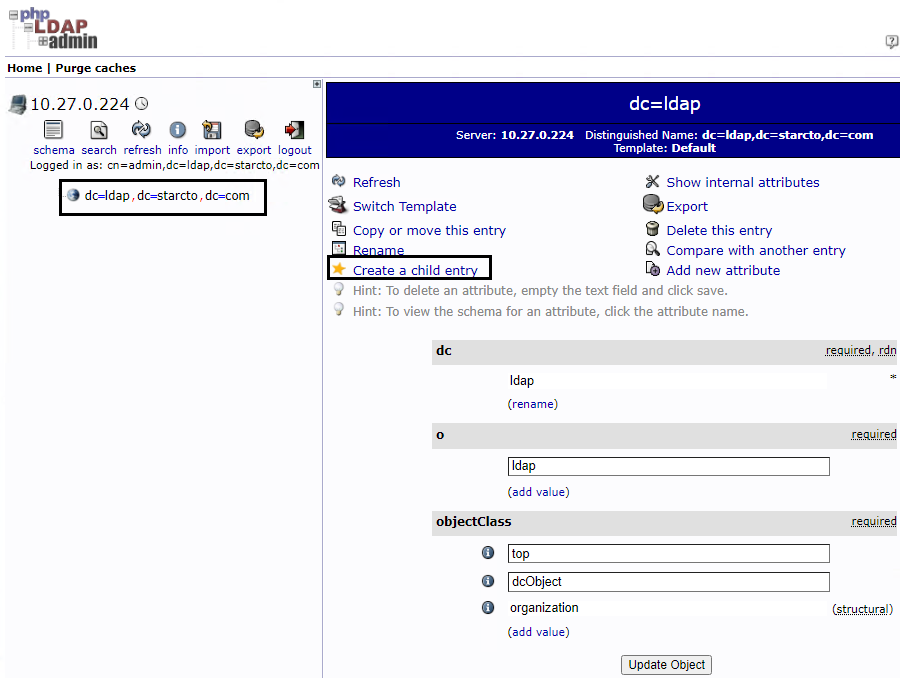Click the search magnifier icon
The width and height of the screenshot is (900, 678).
(x=99, y=130)
